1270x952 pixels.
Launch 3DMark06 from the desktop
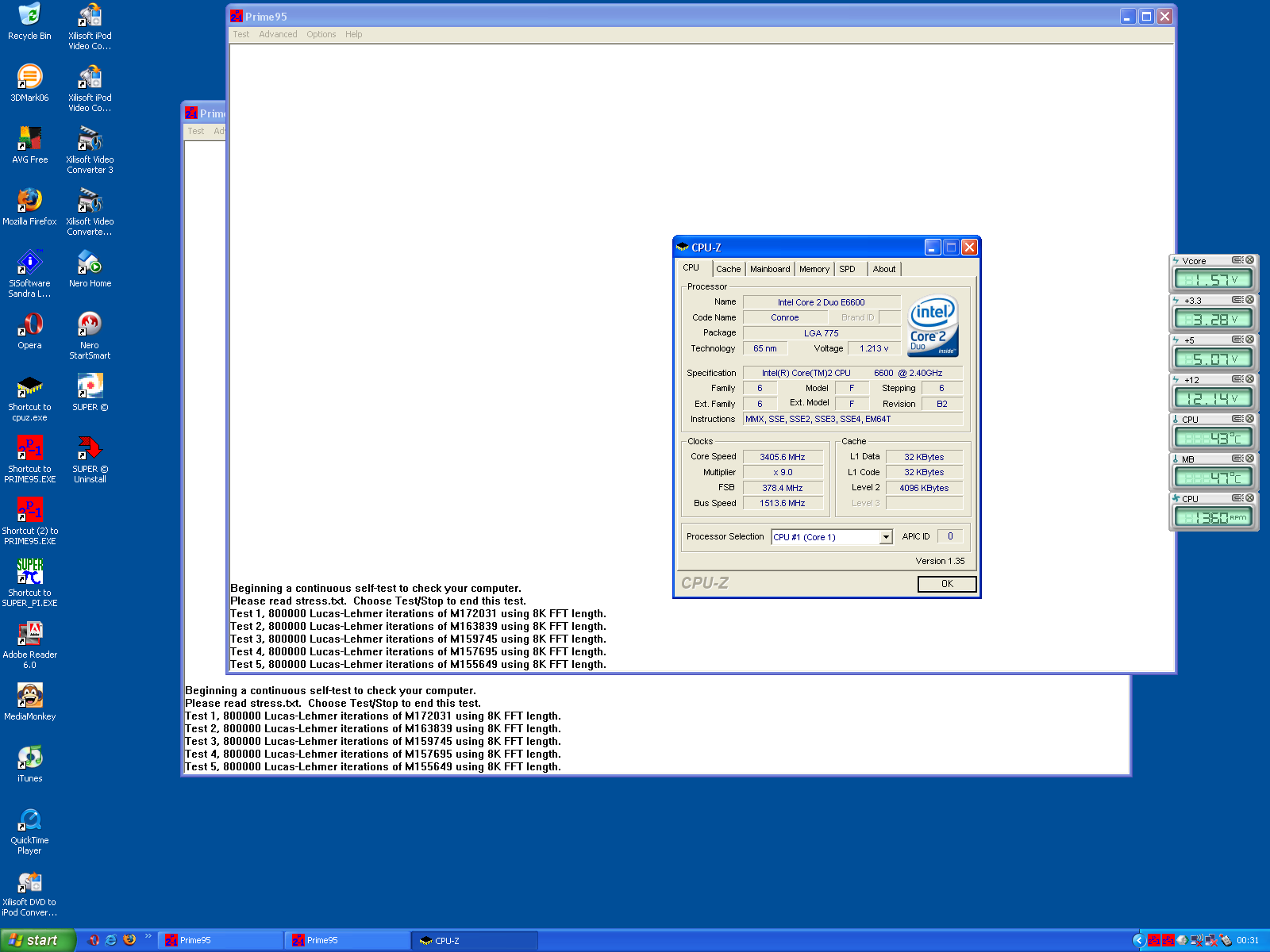click(29, 83)
